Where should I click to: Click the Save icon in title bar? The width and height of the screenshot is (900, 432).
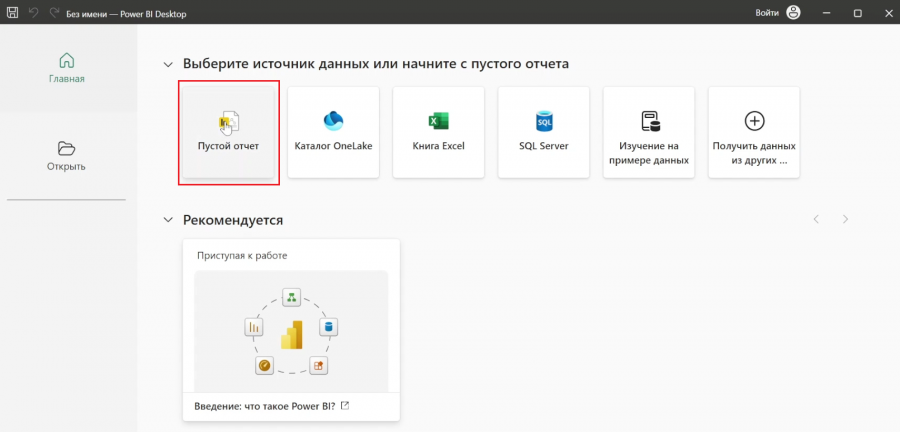pos(12,13)
